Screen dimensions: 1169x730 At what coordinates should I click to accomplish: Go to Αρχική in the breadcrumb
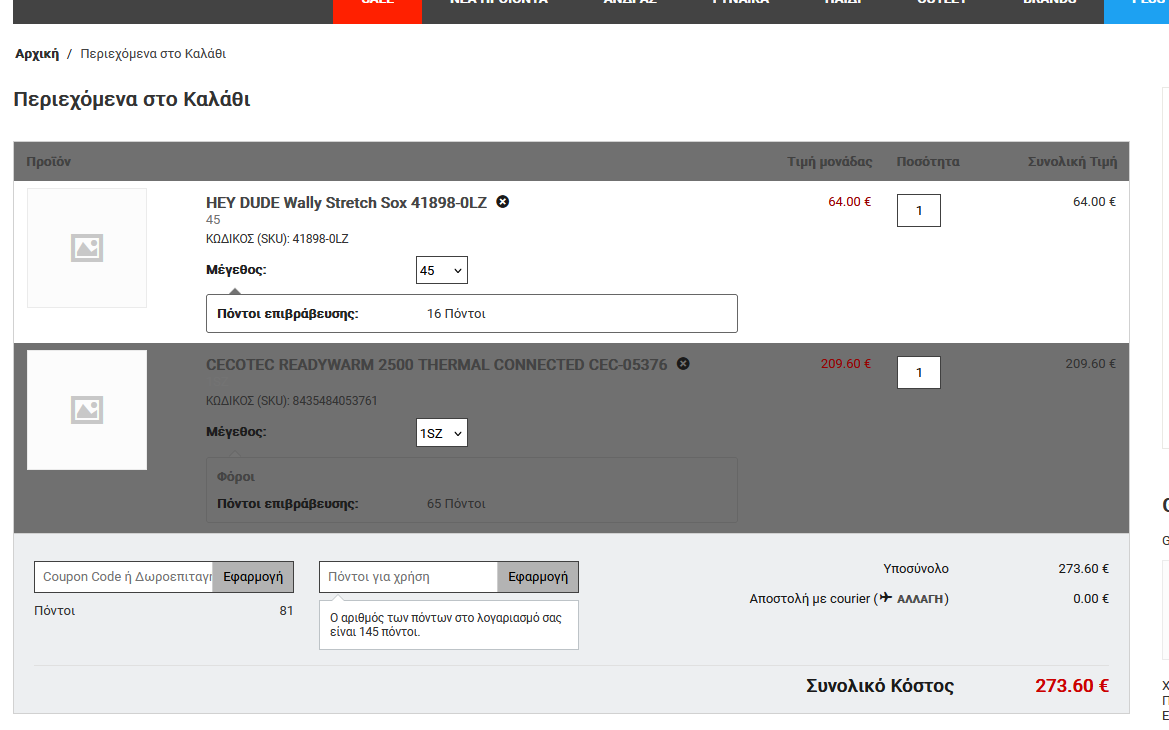click(x=37, y=54)
